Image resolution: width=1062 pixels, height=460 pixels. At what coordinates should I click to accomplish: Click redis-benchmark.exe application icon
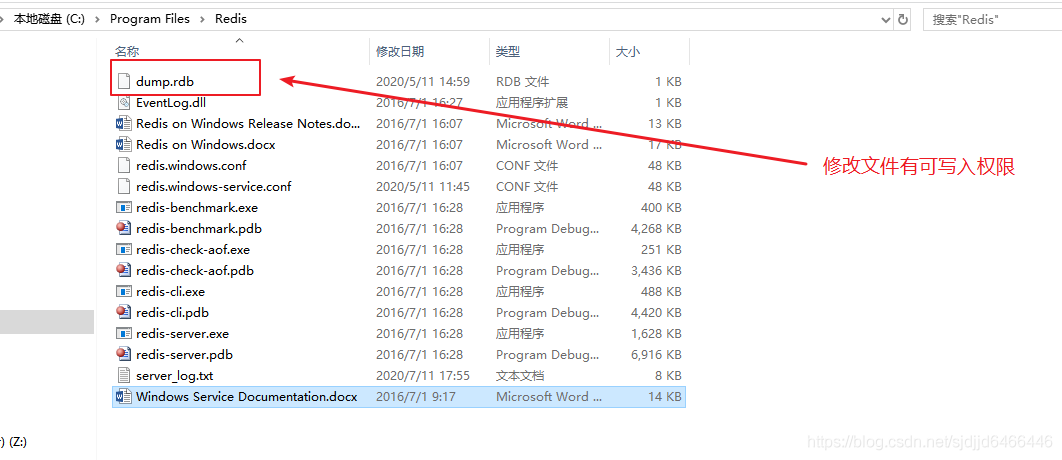123,207
